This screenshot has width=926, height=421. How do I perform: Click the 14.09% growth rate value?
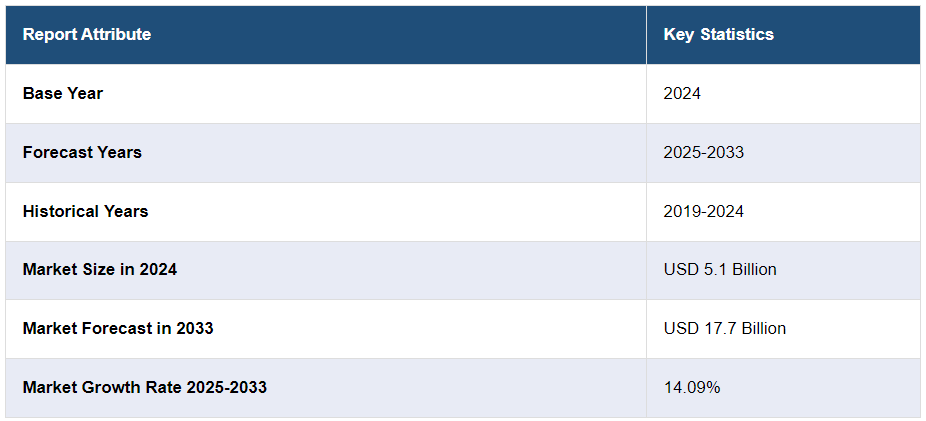pos(692,388)
